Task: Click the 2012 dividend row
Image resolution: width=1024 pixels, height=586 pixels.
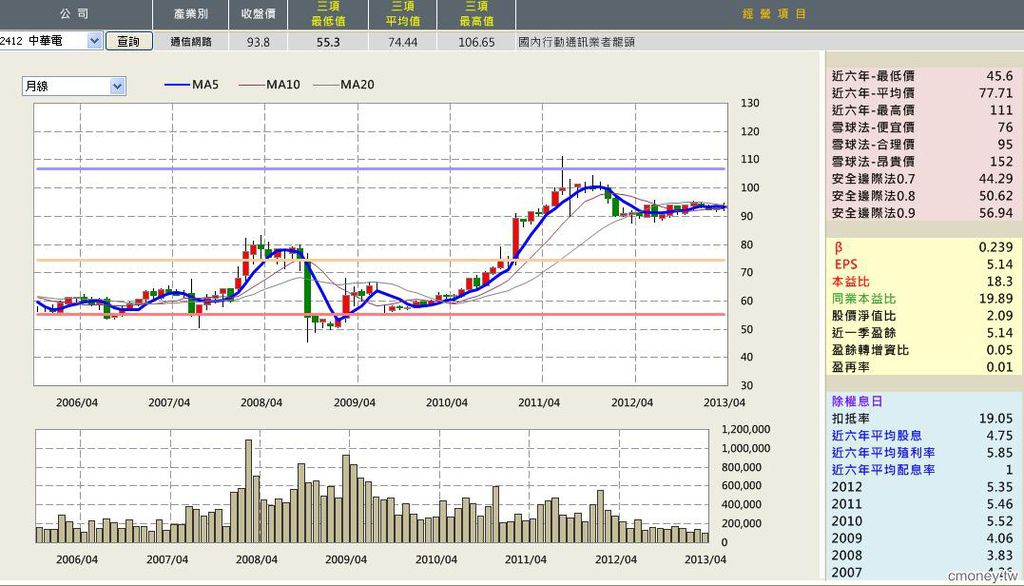Action: pos(922,487)
